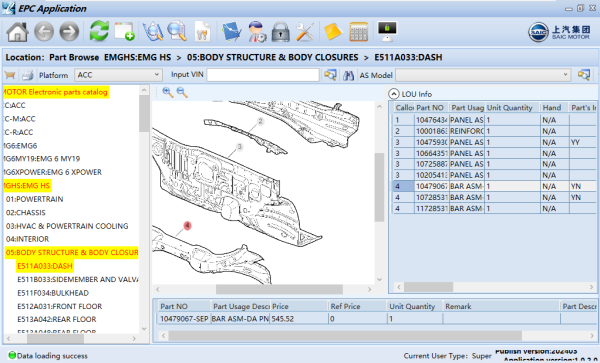Click VIN search icon beside Input VIN
Screen dimensions: 600x363
tap(330, 75)
